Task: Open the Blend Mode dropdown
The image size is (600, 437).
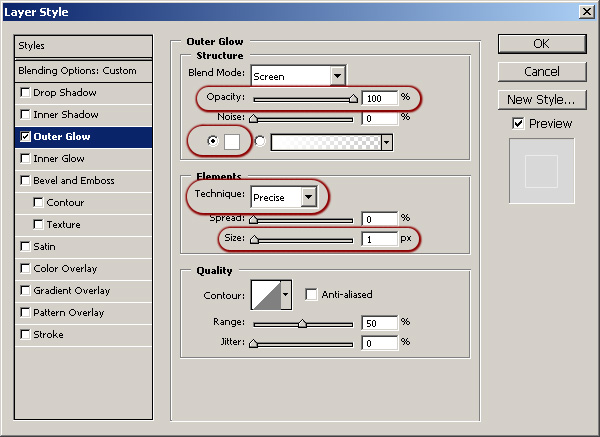Action: pos(337,75)
